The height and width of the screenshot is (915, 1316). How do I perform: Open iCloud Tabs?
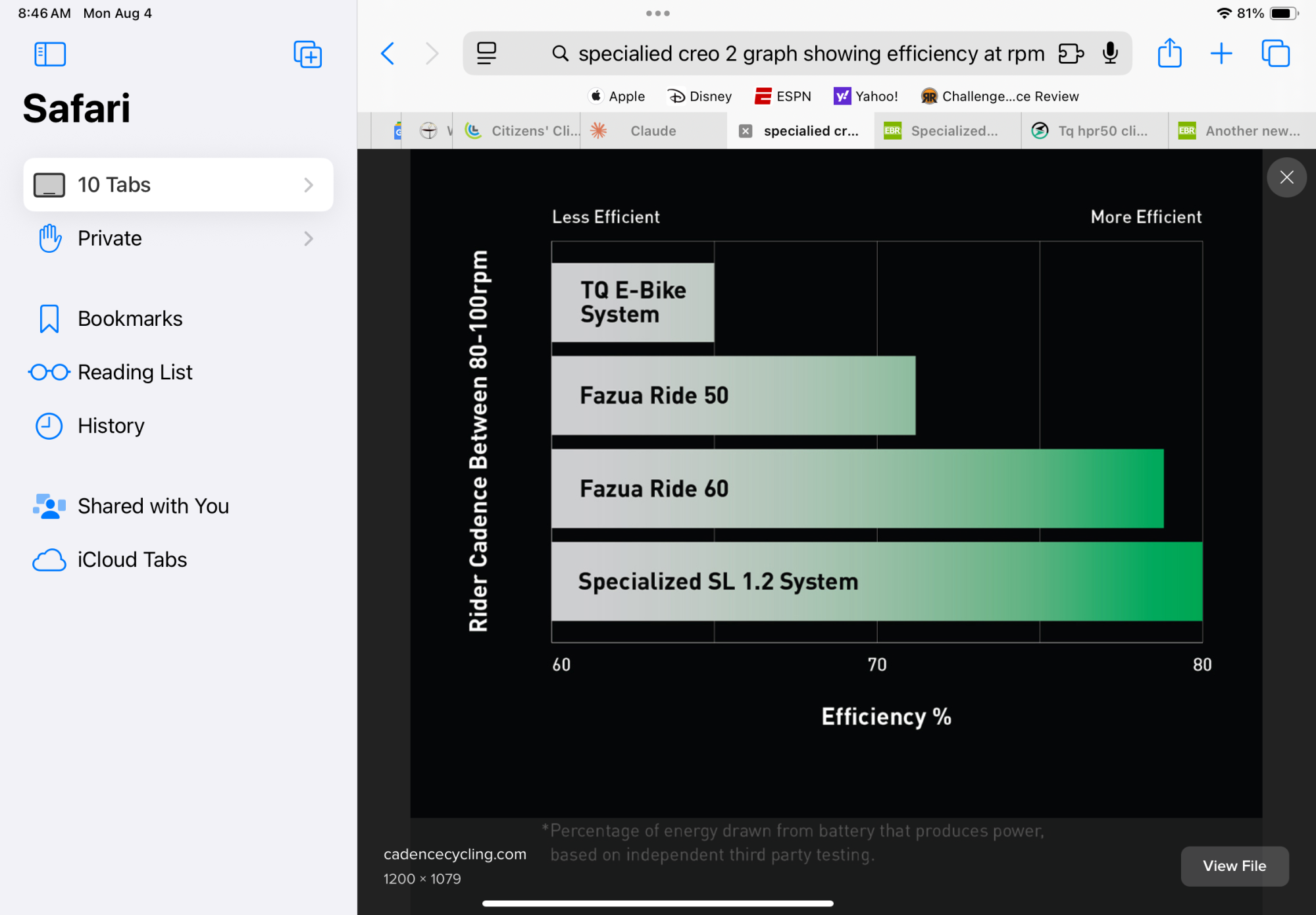coord(178,560)
